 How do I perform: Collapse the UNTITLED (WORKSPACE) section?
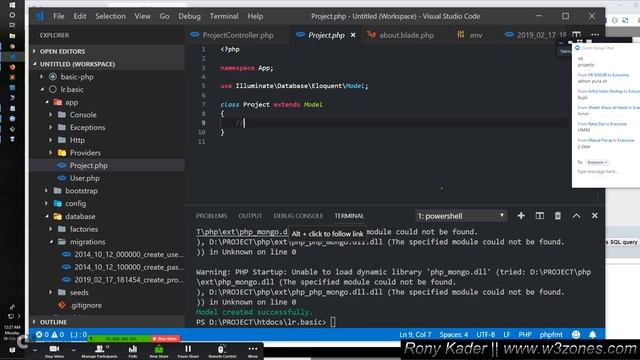point(77,64)
